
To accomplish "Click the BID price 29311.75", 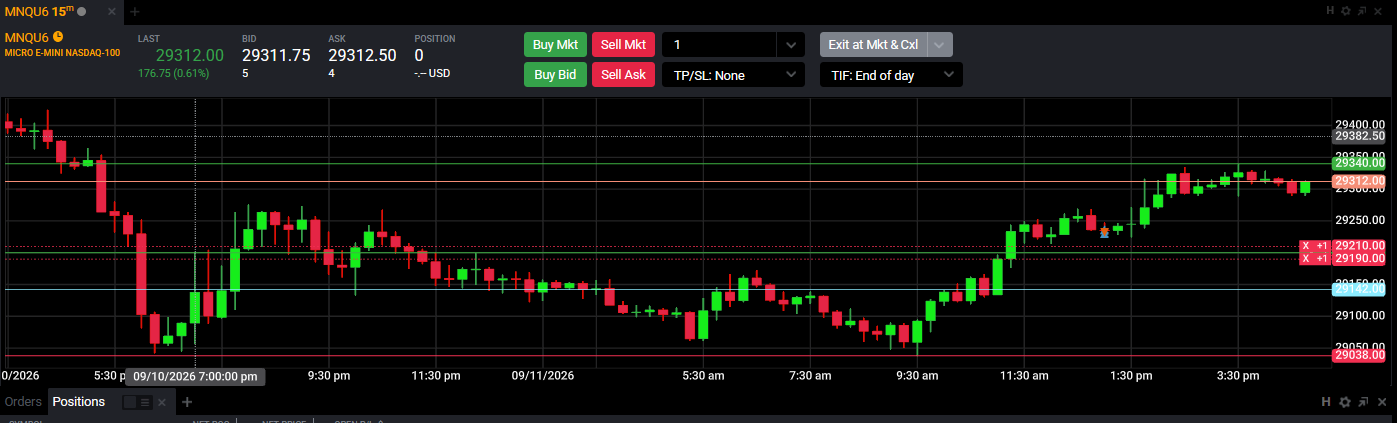I will click(276, 55).
